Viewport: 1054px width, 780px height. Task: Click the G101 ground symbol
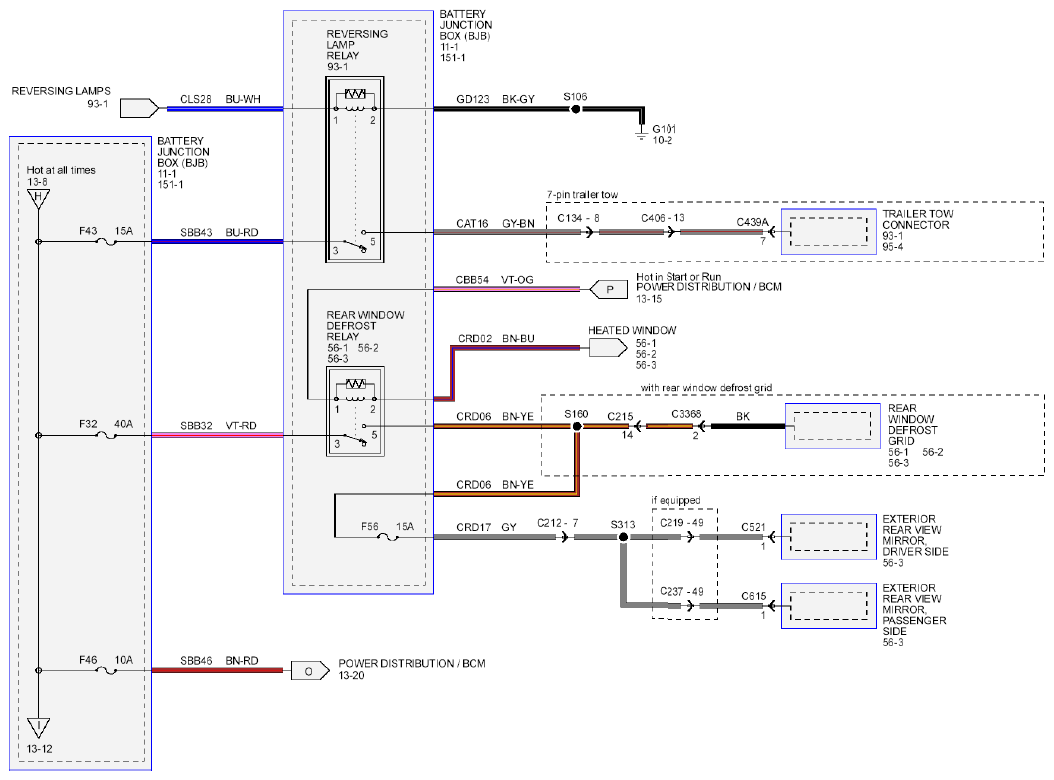click(x=642, y=132)
